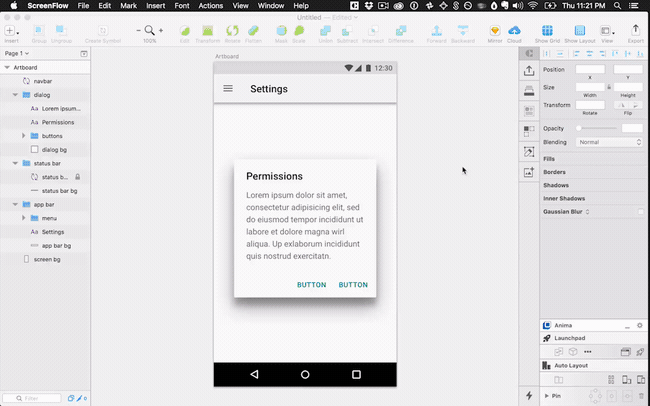The height and width of the screenshot is (406, 650).
Task: Select the Permissions text layer
Action: 57,122
